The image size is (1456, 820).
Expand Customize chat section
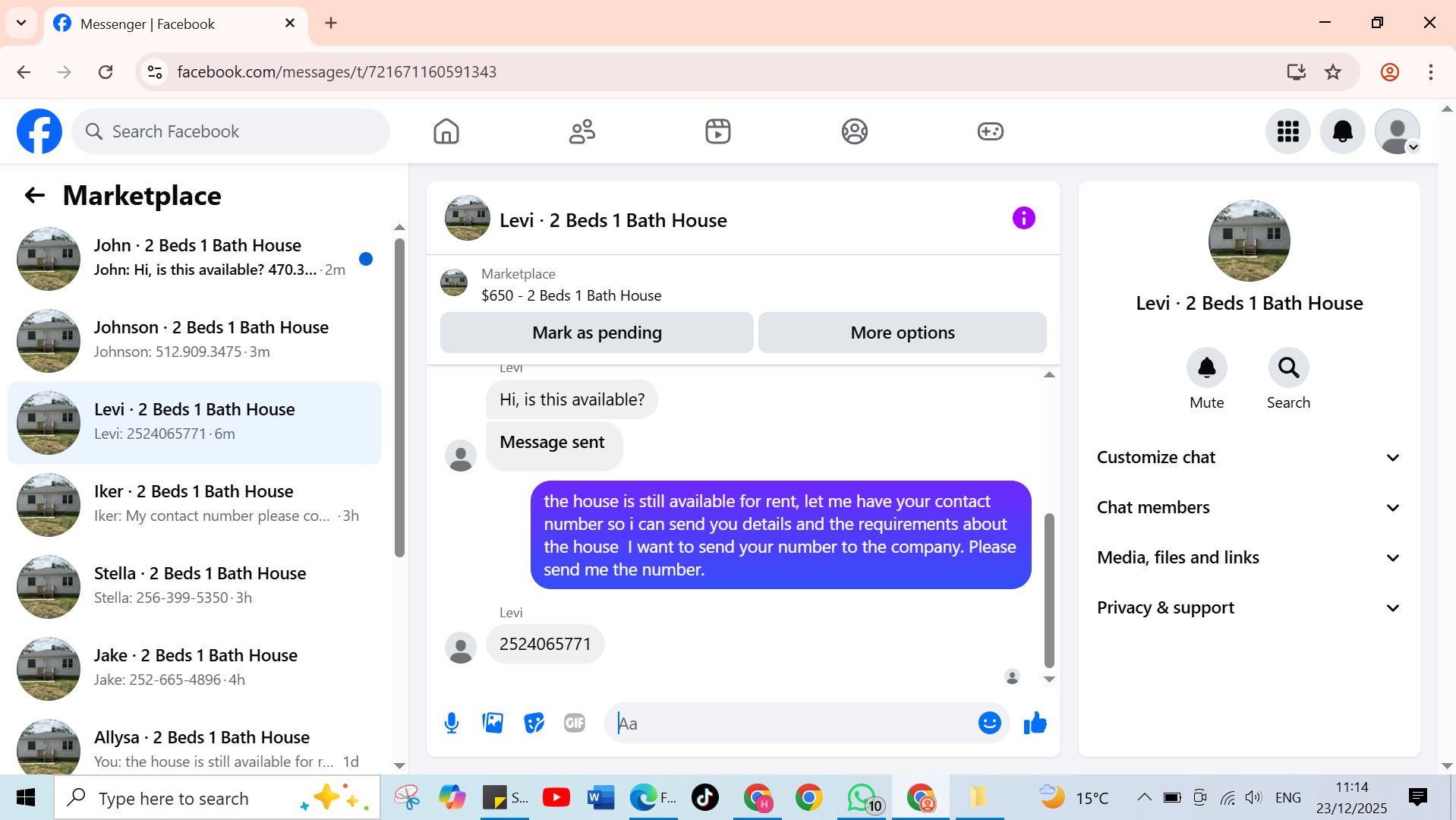pyautogui.click(x=1249, y=458)
